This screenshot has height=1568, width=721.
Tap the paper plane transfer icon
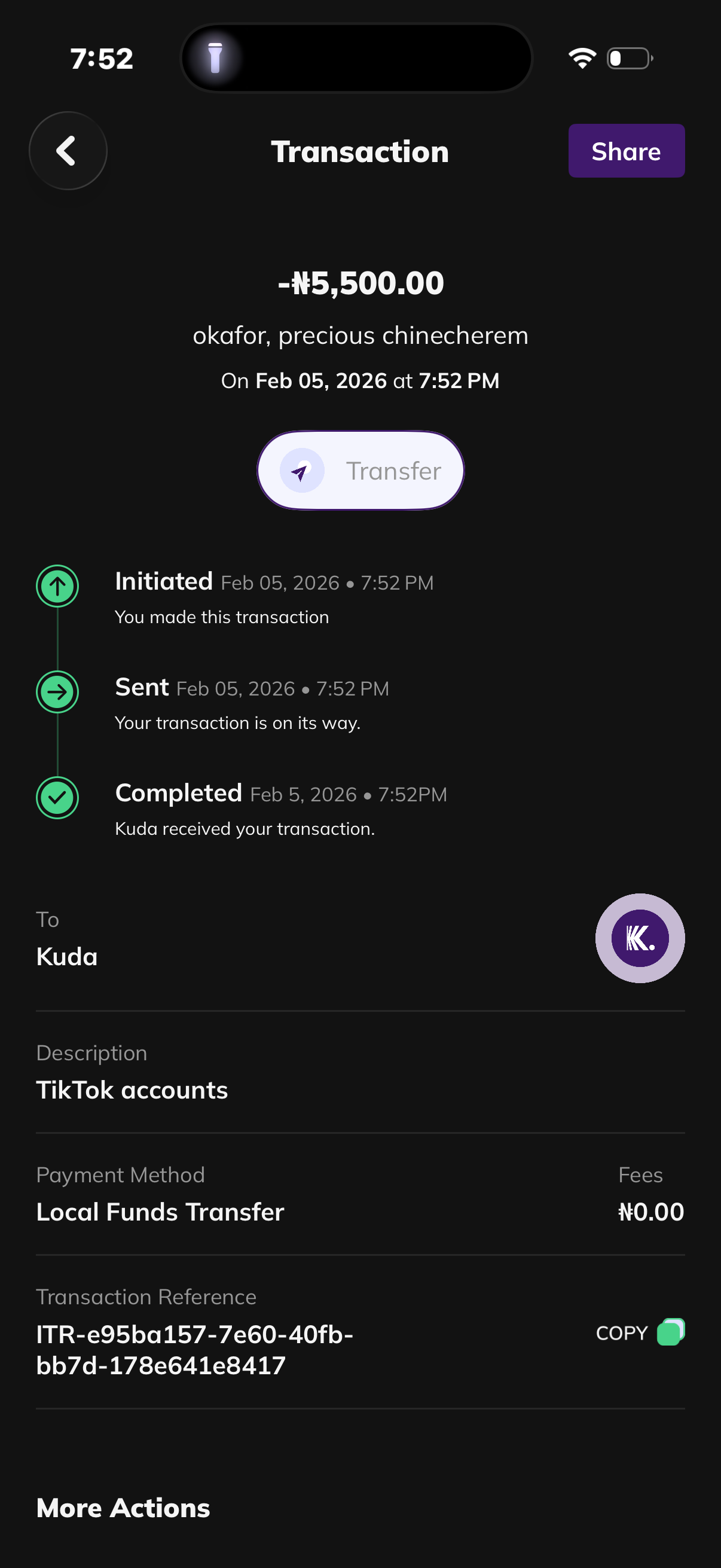[x=302, y=471]
